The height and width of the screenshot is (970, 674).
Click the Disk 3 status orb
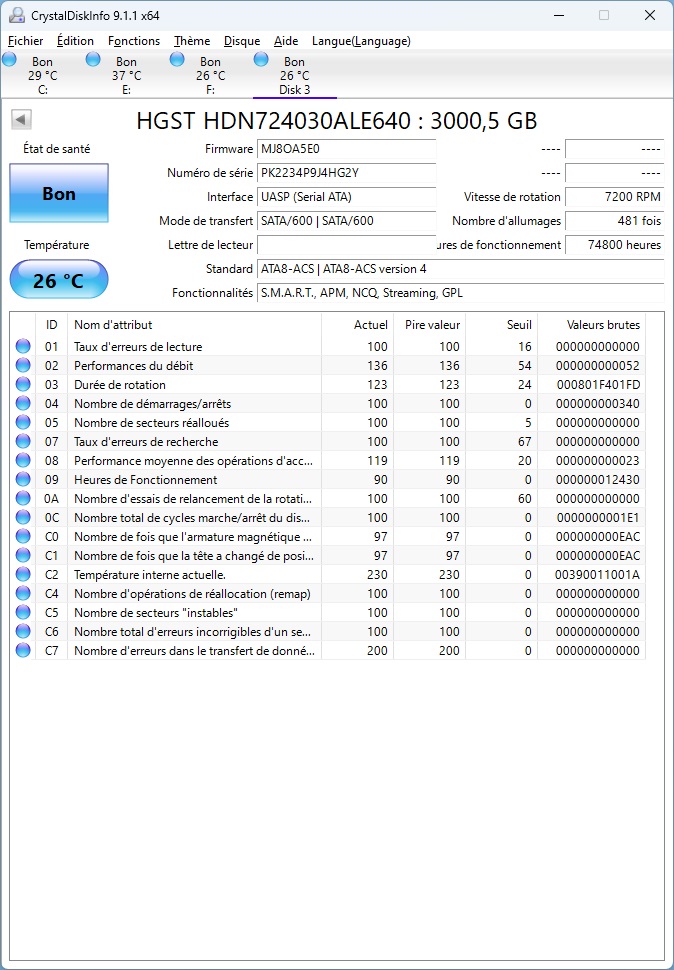pos(262,60)
